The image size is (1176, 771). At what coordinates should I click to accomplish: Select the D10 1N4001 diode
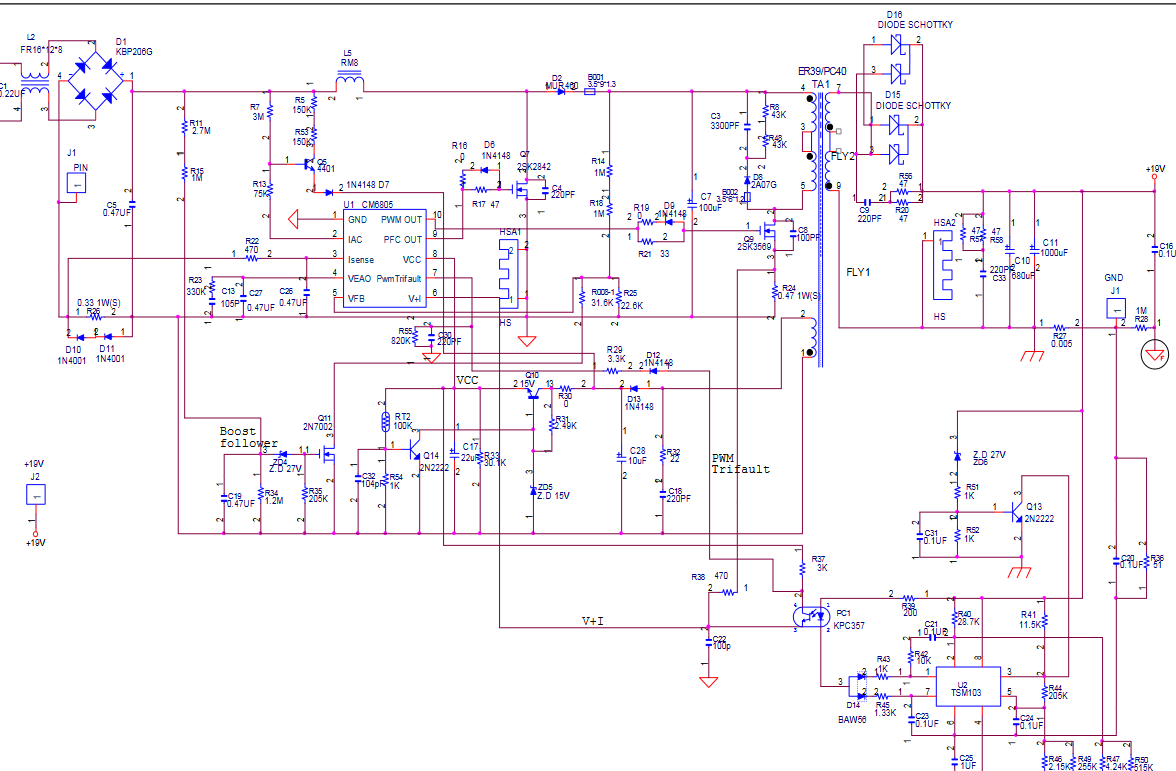tap(80, 338)
